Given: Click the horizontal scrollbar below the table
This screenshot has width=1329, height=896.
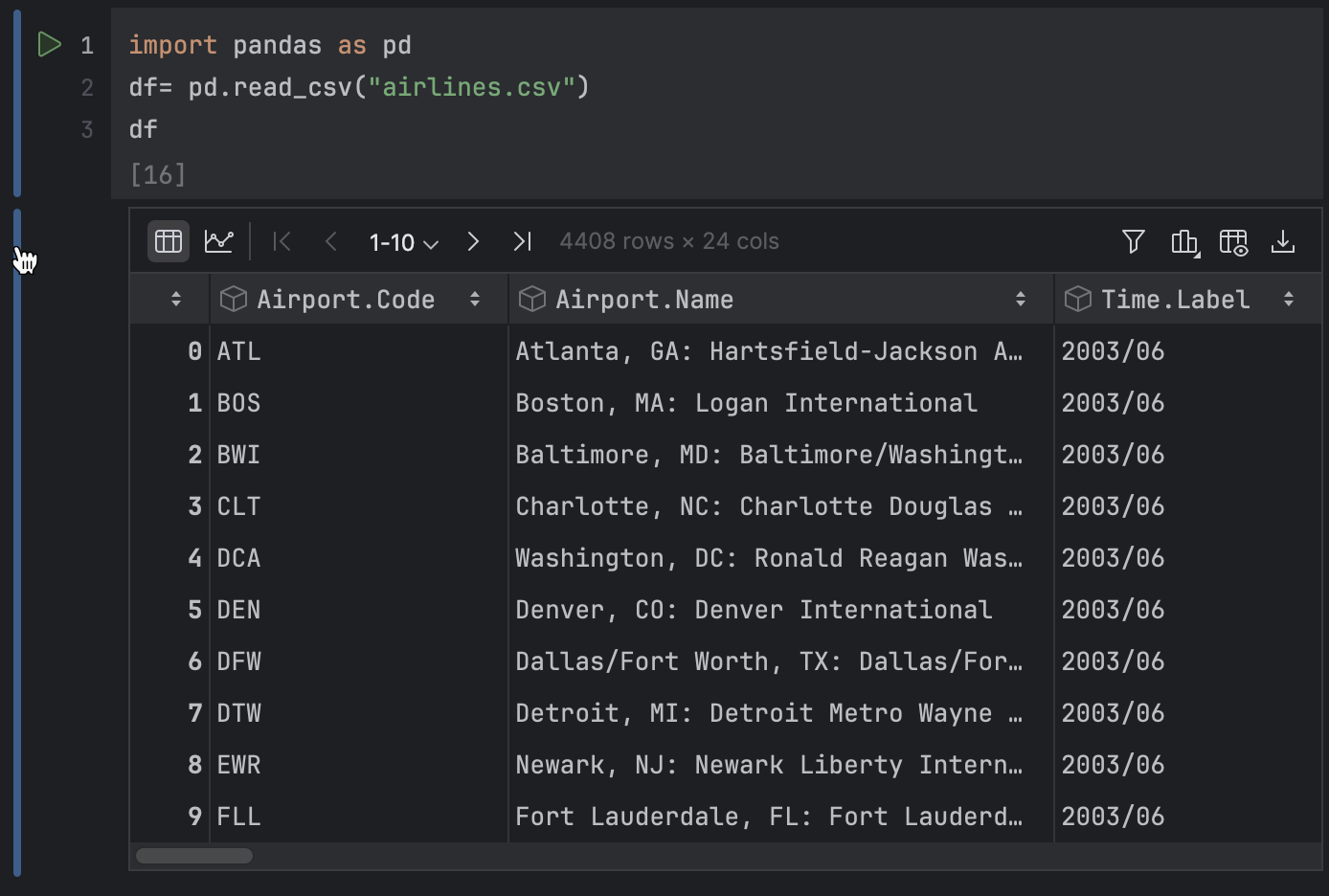Looking at the screenshot, I should [194, 856].
